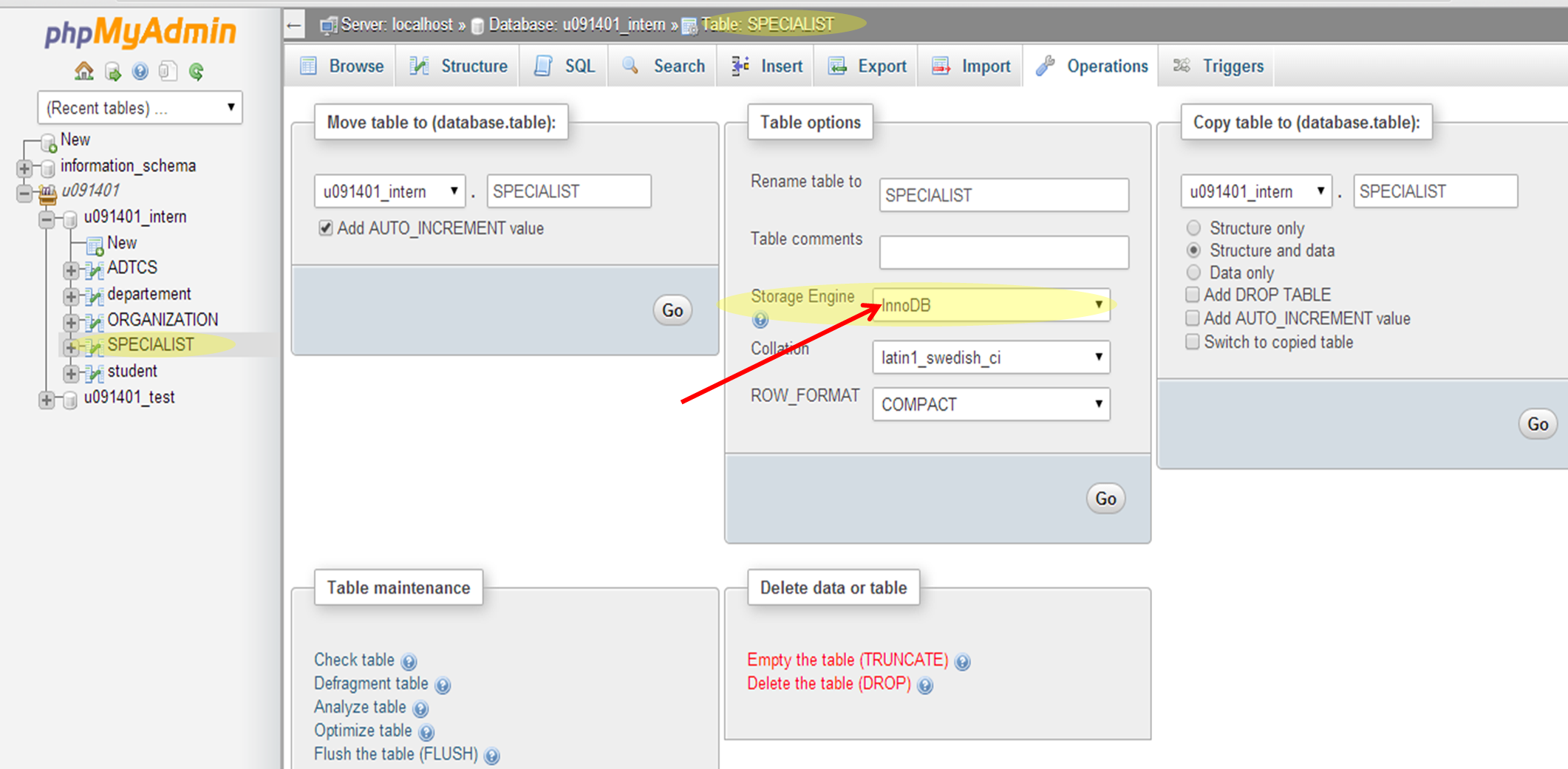Click the student table icon in tree
Image resolution: width=1568 pixels, height=769 pixels.
94,373
